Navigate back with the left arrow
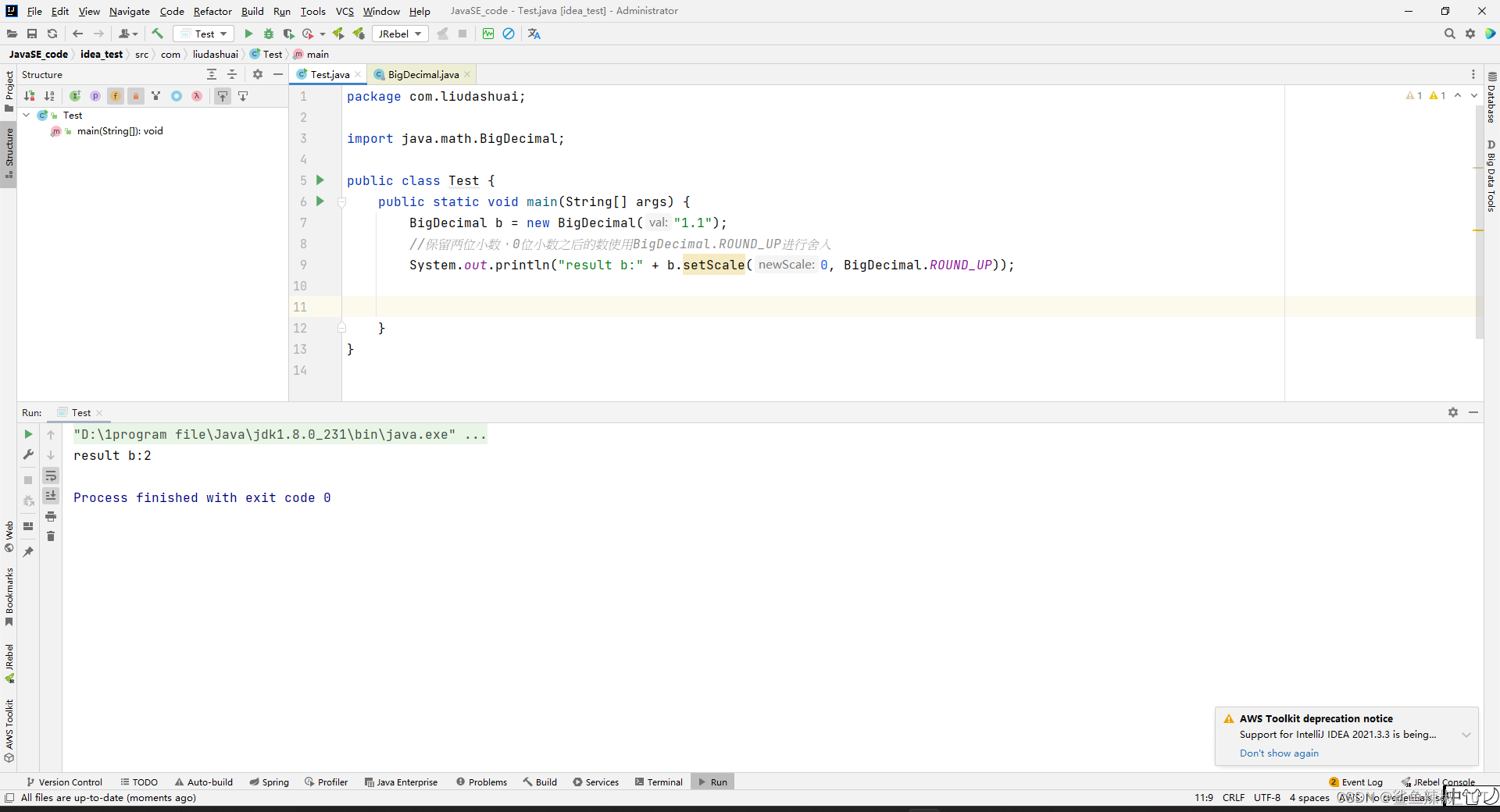Screen dimensions: 1500x812 pos(77,34)
